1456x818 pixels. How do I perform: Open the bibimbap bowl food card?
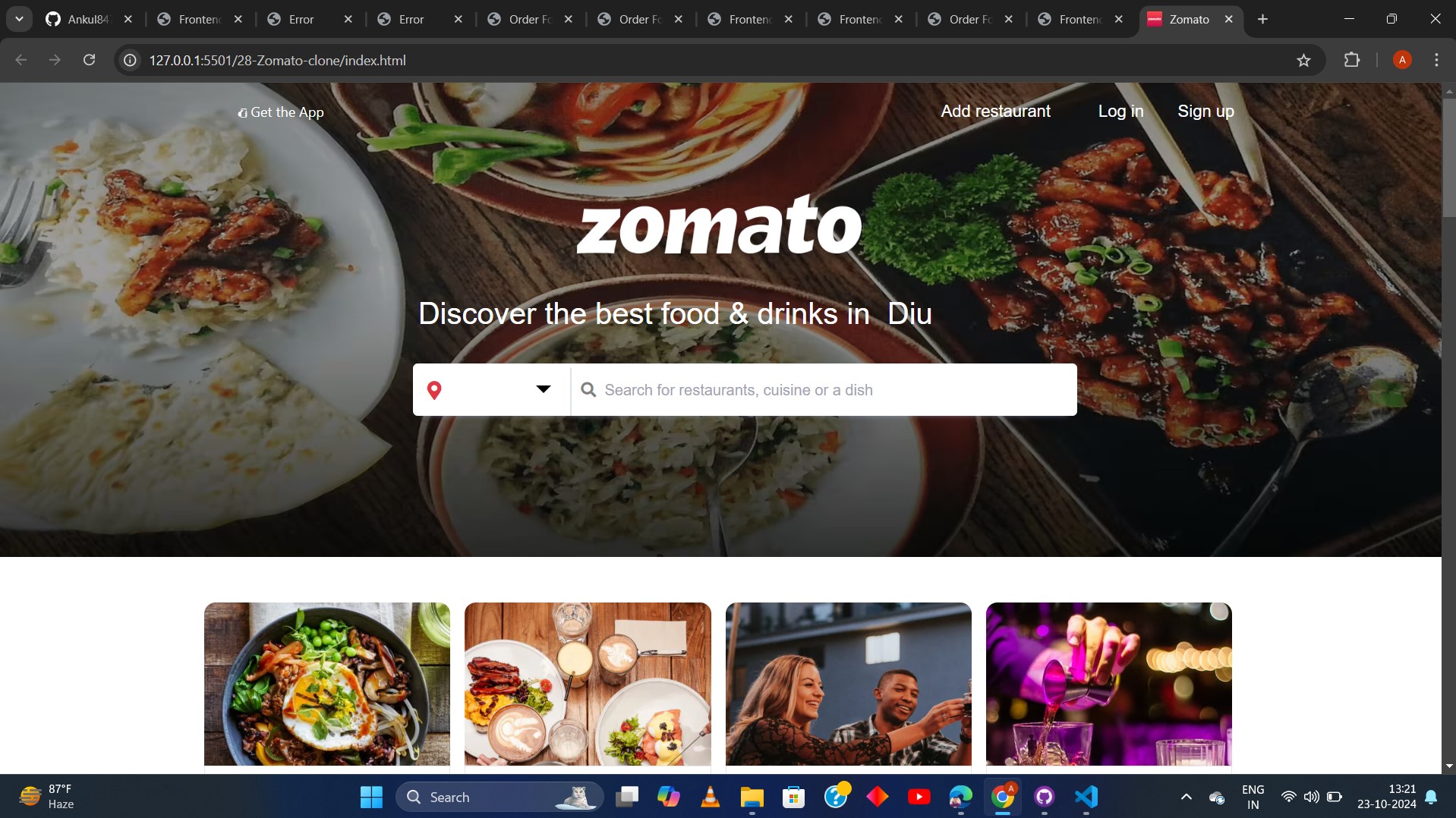point(327,684)
